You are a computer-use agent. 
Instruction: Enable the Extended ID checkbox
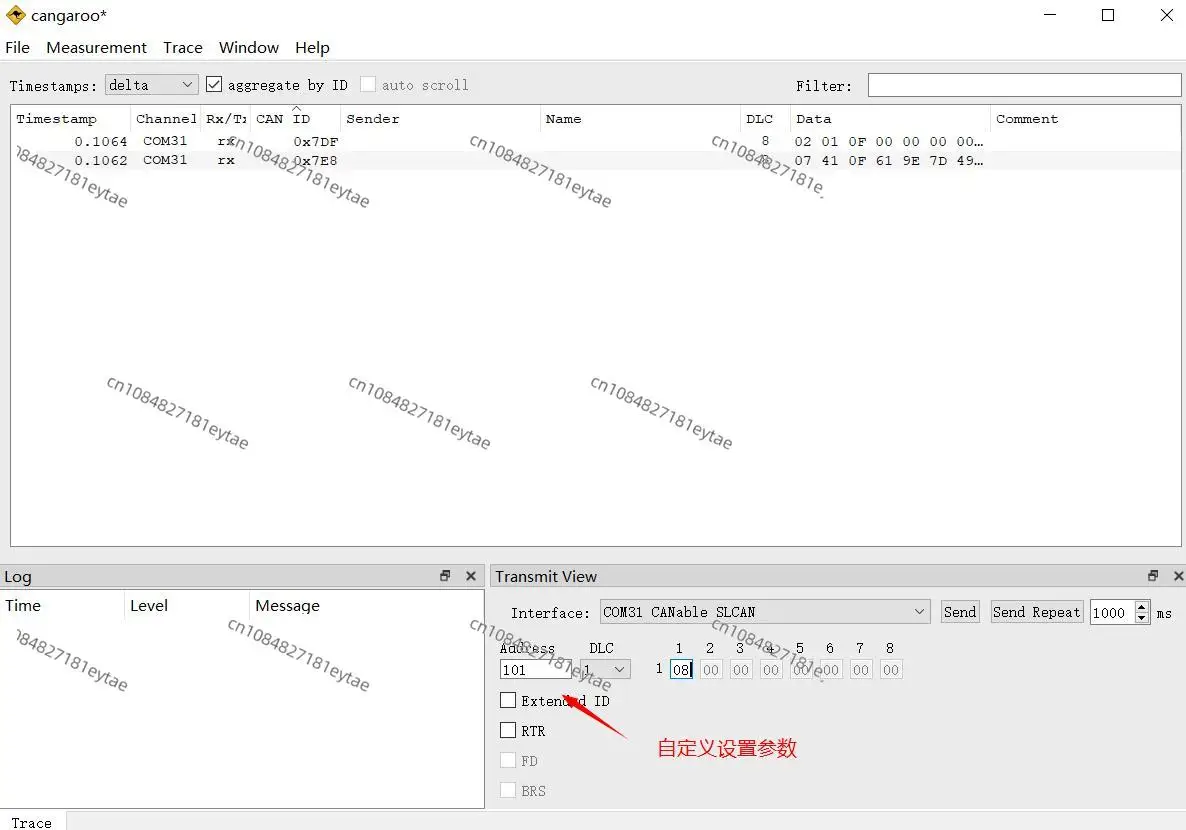(x=508, y=701)
